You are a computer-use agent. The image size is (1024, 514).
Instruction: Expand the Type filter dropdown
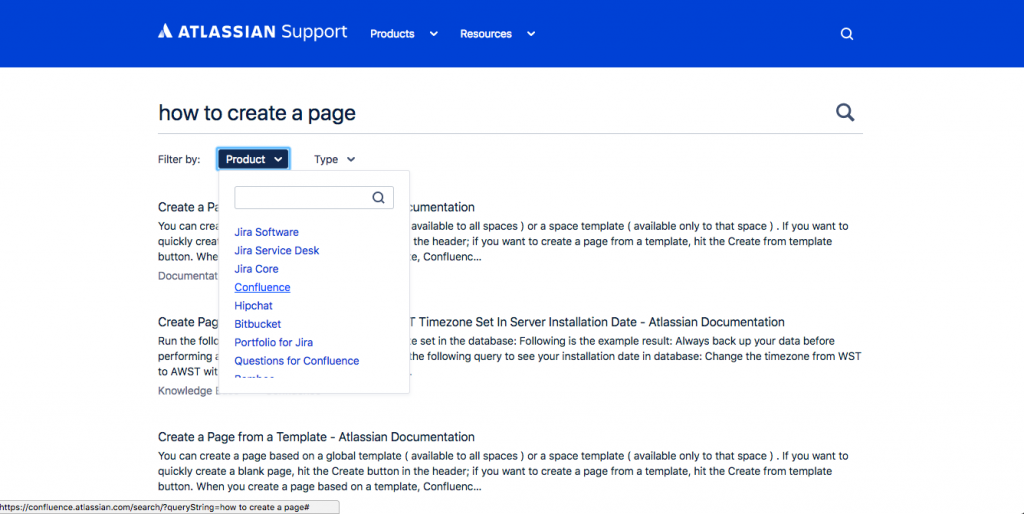[x=334, y=159]
